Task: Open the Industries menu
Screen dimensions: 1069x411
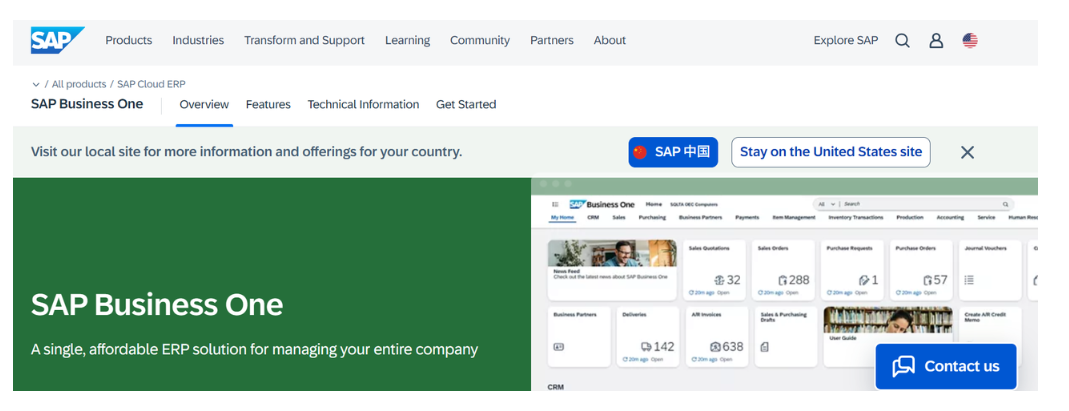Action: [x=198, y=41]
